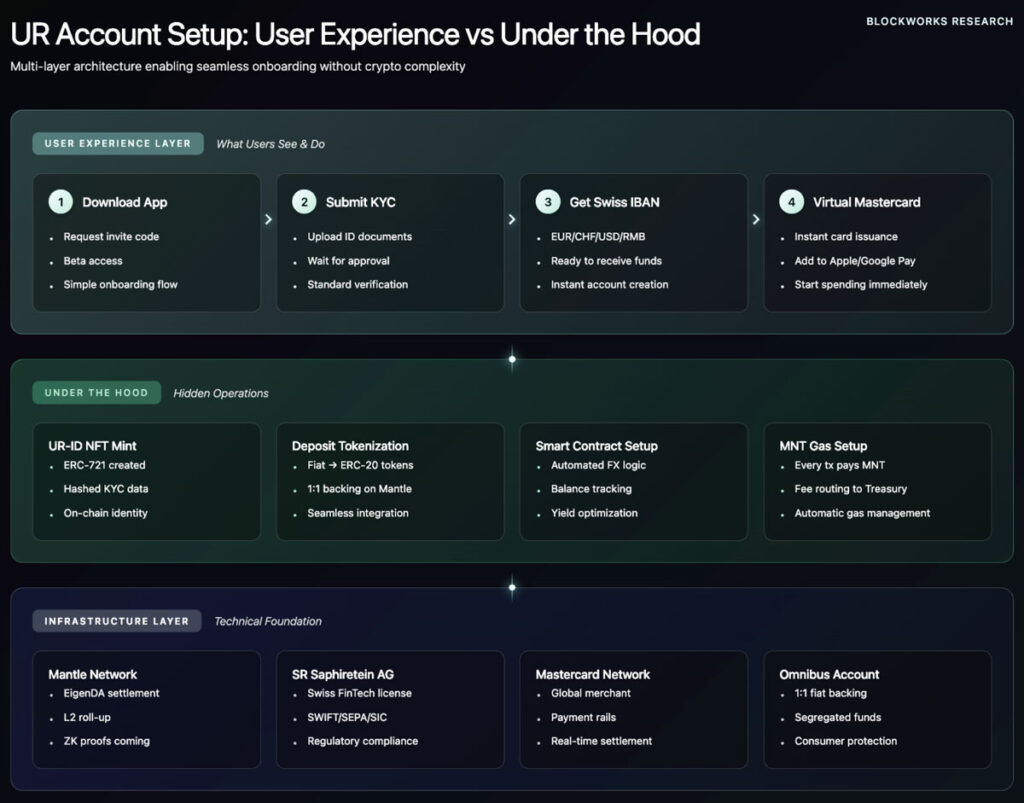Click the 'Deposit Tokenization' heading
This screenshot has width=1024, height=803.
350,446
